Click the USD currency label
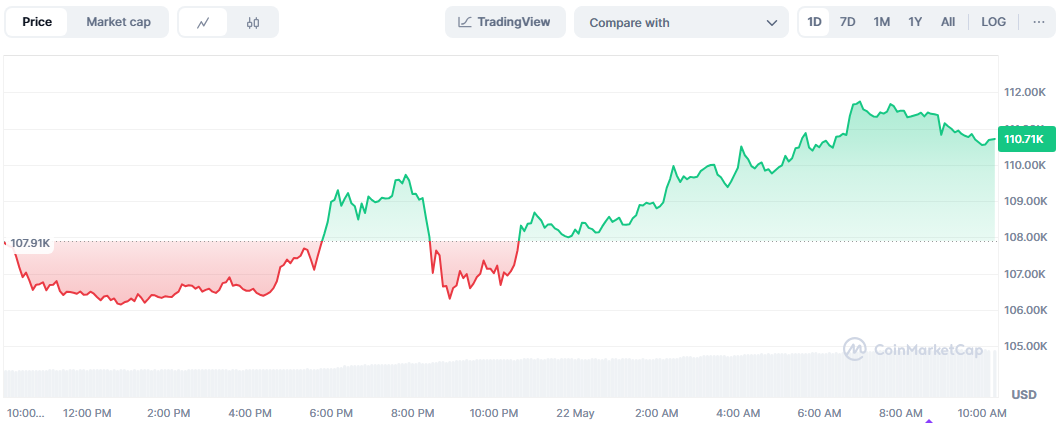Screen dimensions: 1061x430 tap(1023, 395)
